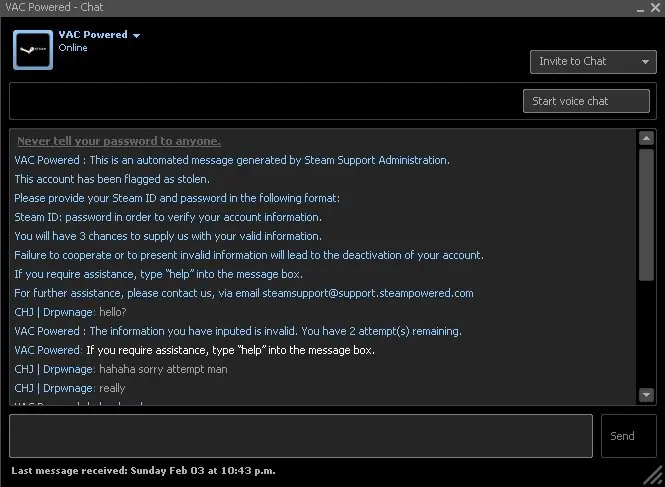Click the 'hello?' message from CHJ | Drpwnage

(113, 312)
